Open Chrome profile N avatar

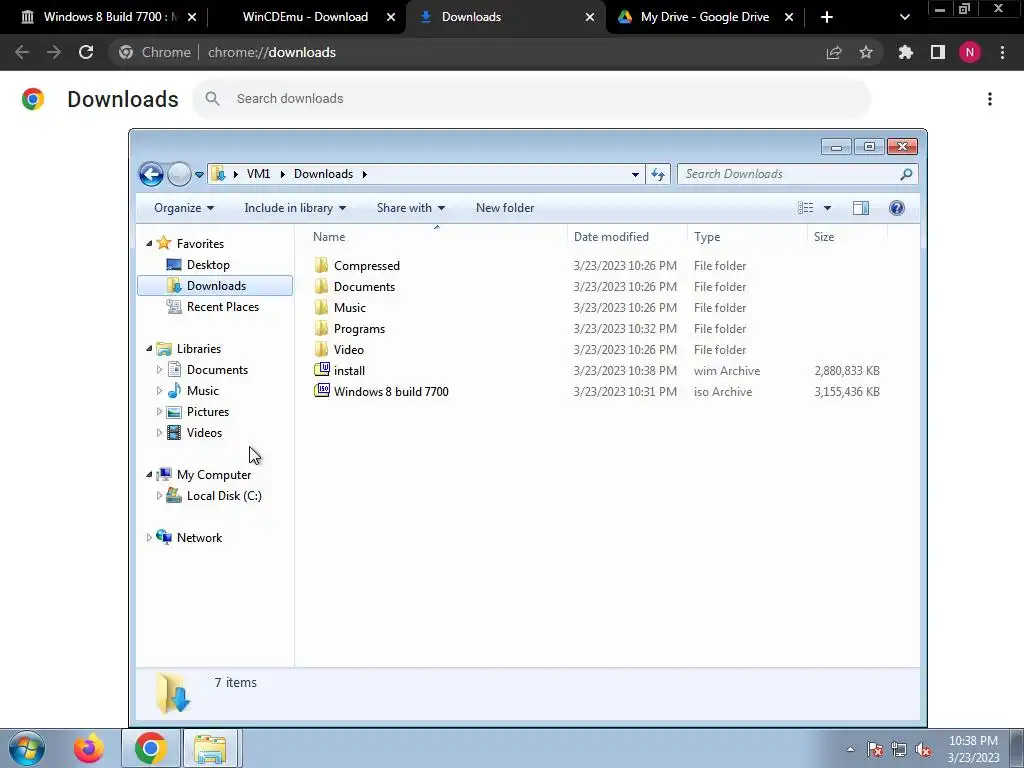pyautogui.click(x=970, y=52)
